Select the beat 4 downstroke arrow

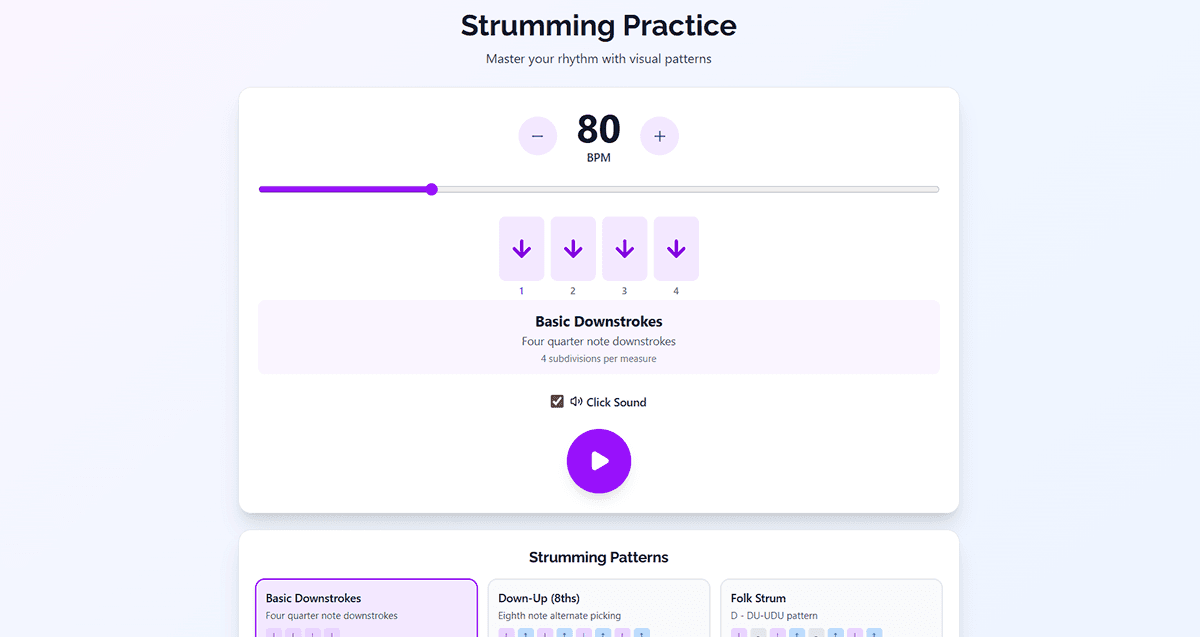point(676,248)
